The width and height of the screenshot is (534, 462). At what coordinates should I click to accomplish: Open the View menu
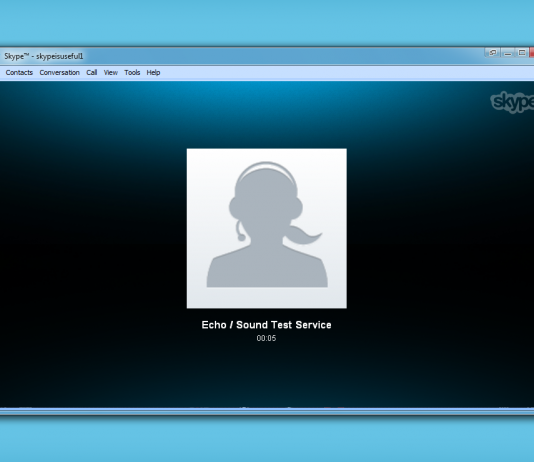point(111,73)
